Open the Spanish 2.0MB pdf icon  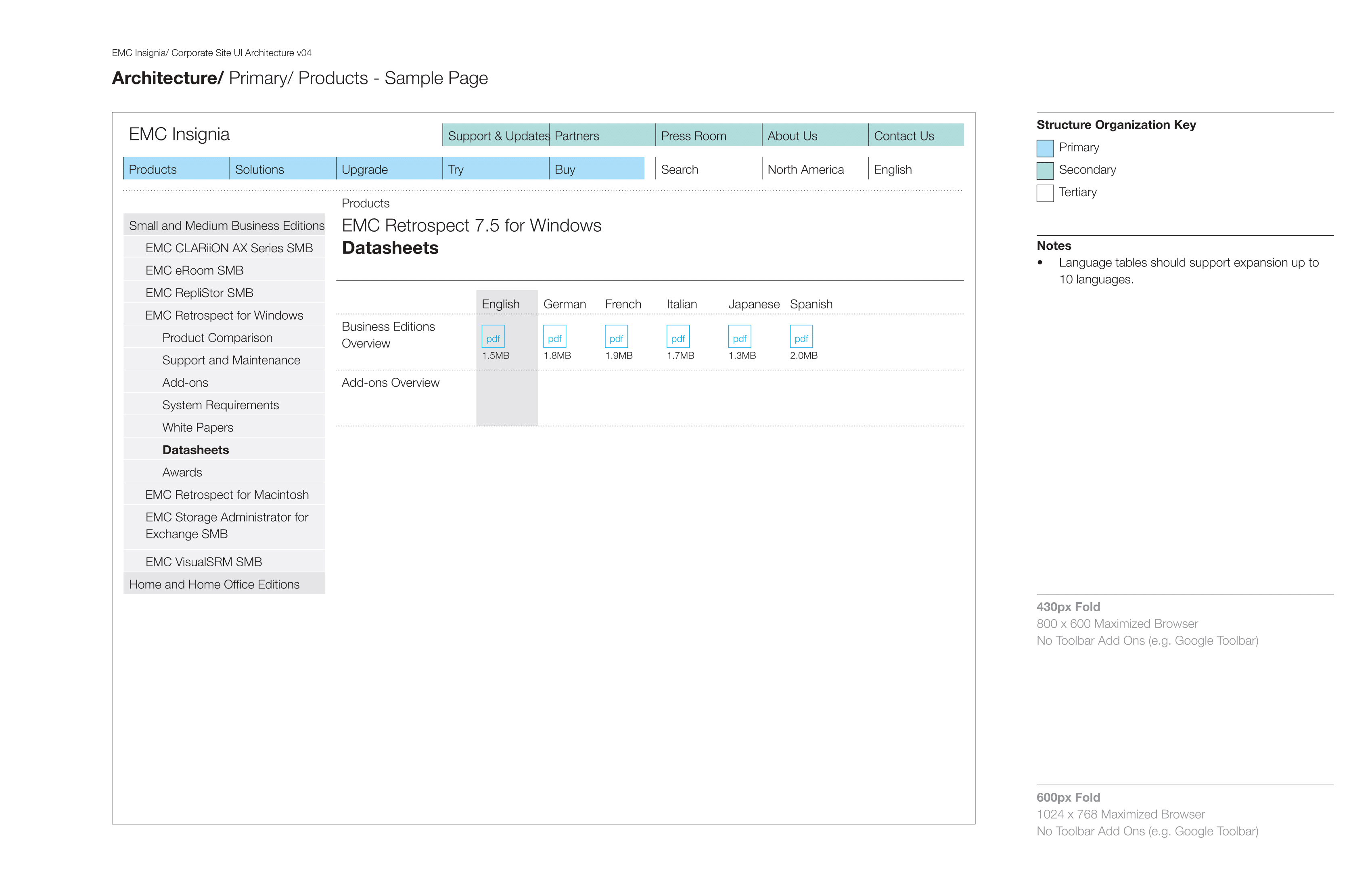click(x=801, y=336)
